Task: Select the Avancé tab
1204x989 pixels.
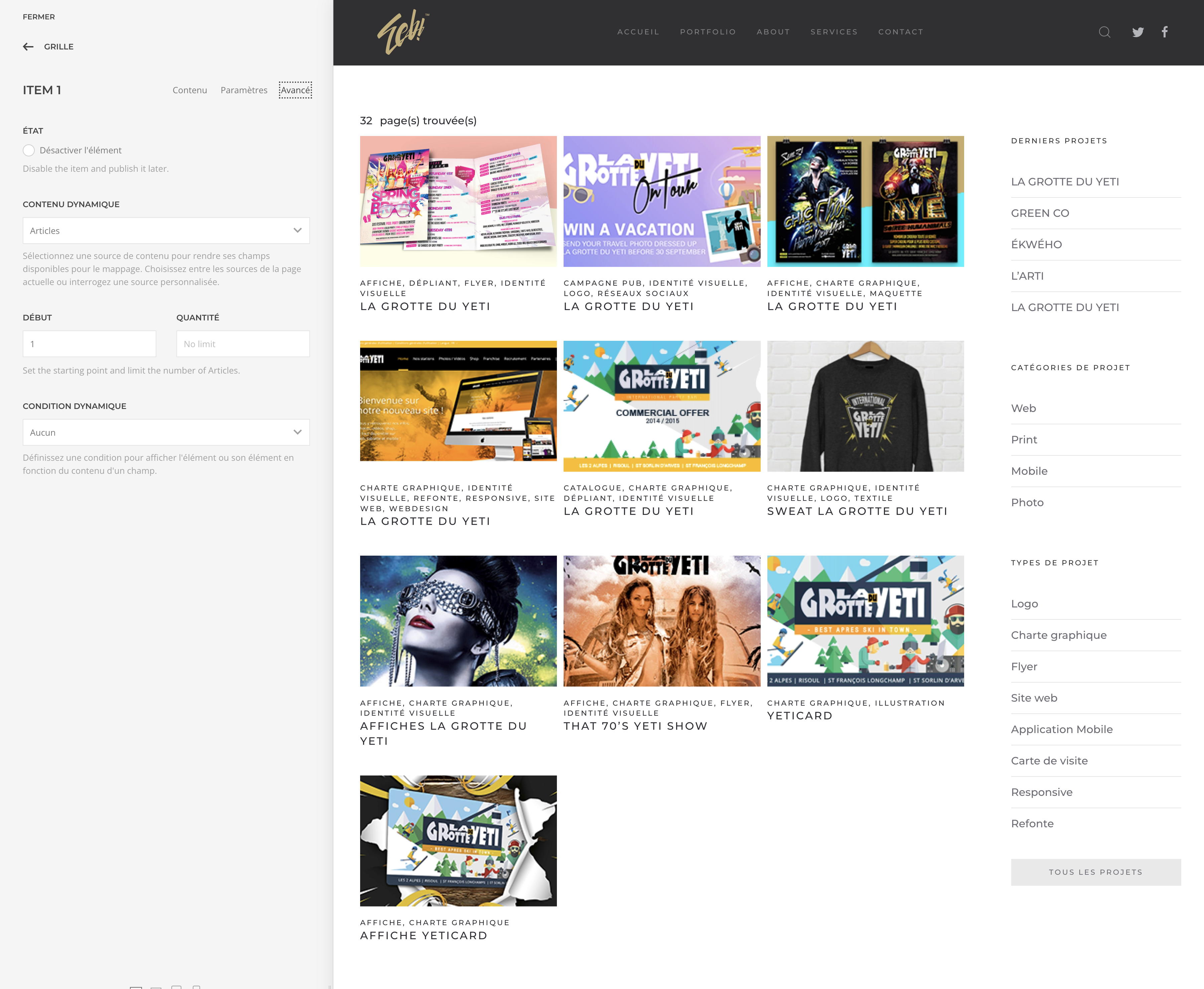Action: point(295,90)
